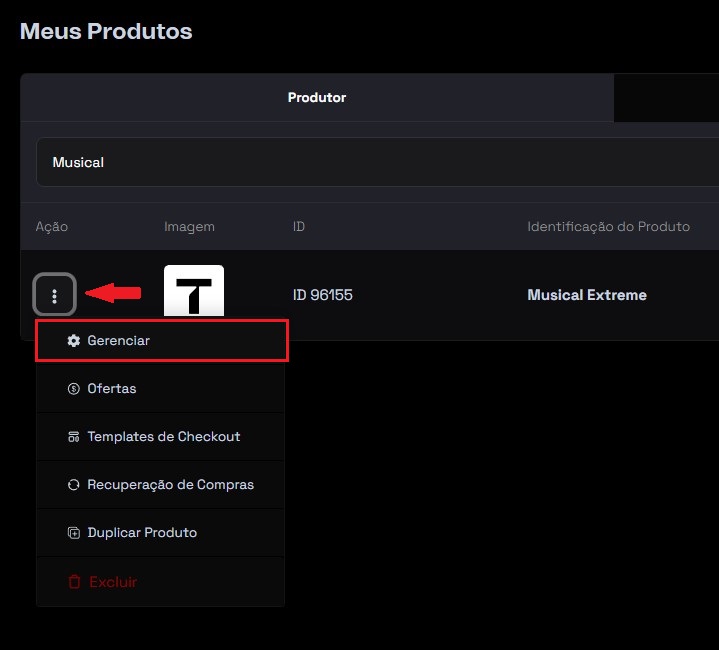Open the three-dot action menu button
The image size is (719, 650).
pyautogui.click(x=55, y=295)
